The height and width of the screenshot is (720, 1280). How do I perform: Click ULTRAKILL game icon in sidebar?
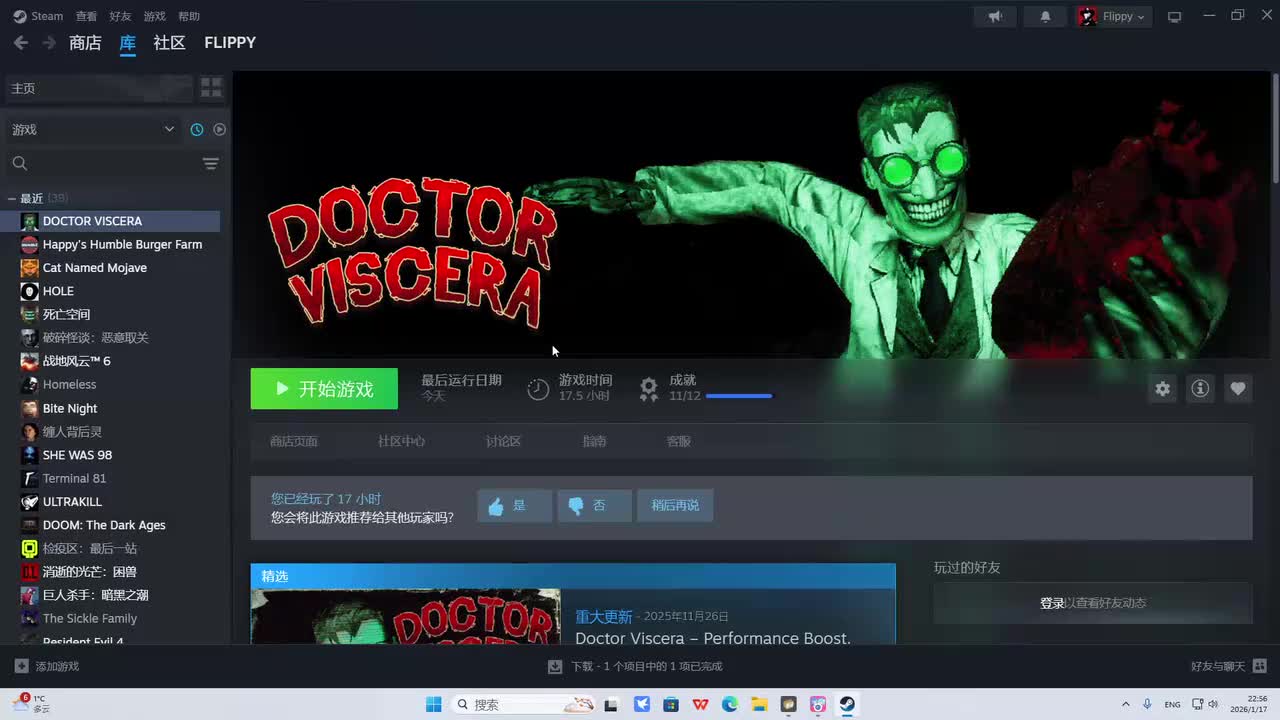tap(30, 502)
